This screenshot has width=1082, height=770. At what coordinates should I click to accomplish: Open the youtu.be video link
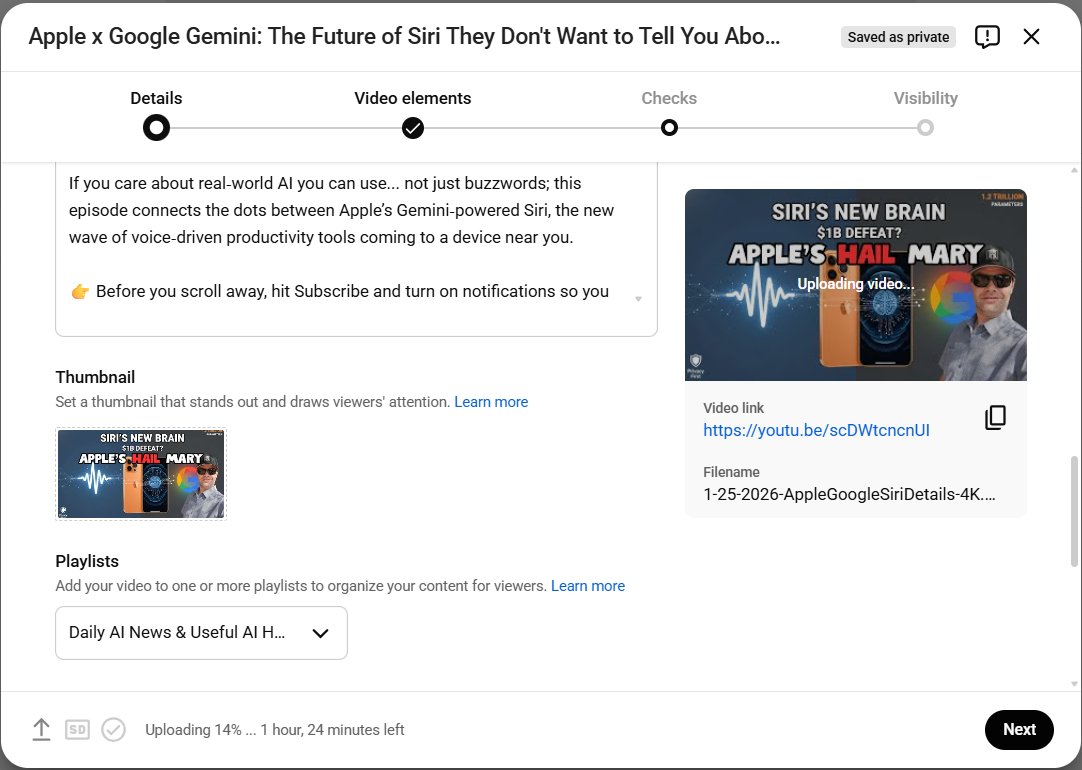coord(816,431)
